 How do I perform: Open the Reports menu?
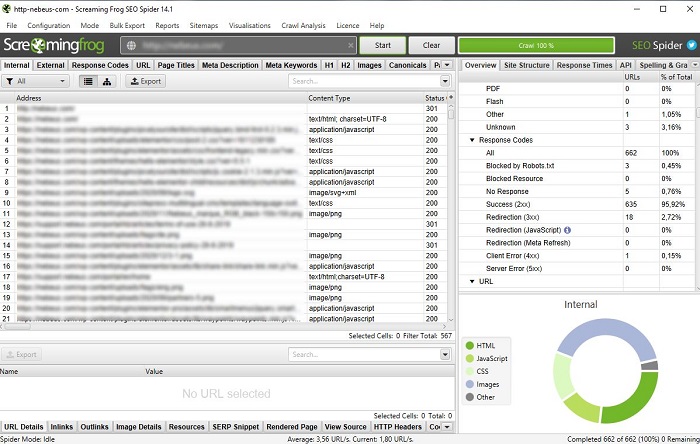[167, 25]
